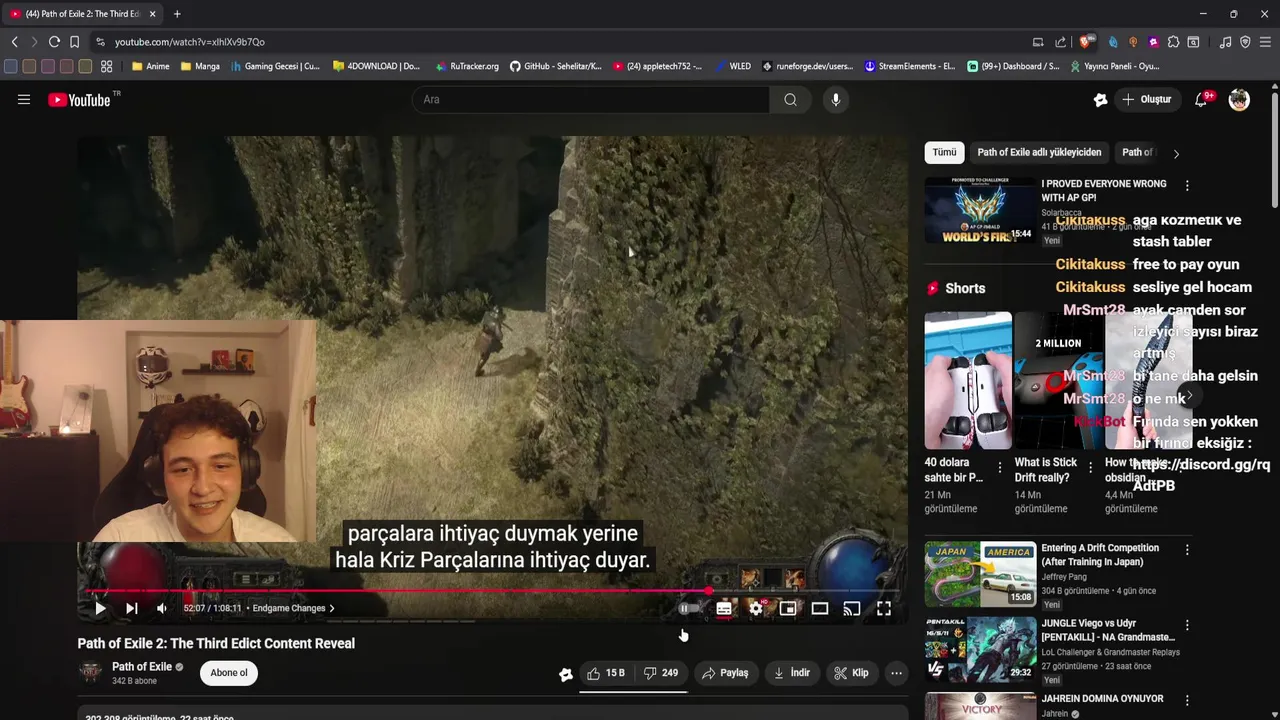The width and height of the screenshot is (1280, 720).
Task: Open YouTube notifications bell
Action: (1203, 99)
